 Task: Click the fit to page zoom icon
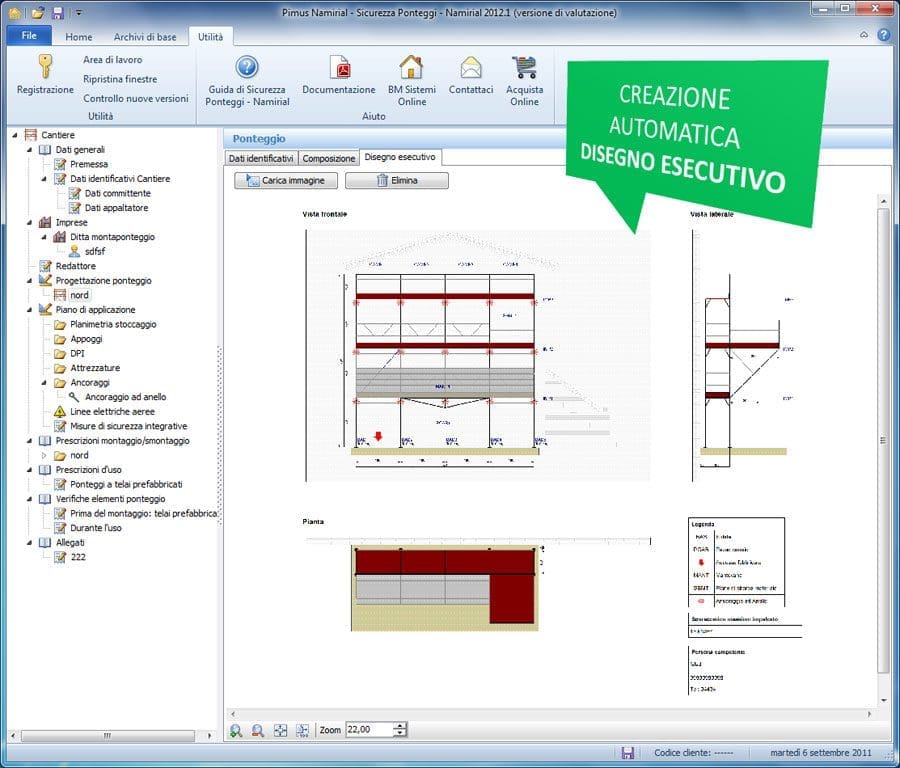click(x=280, y=730)
